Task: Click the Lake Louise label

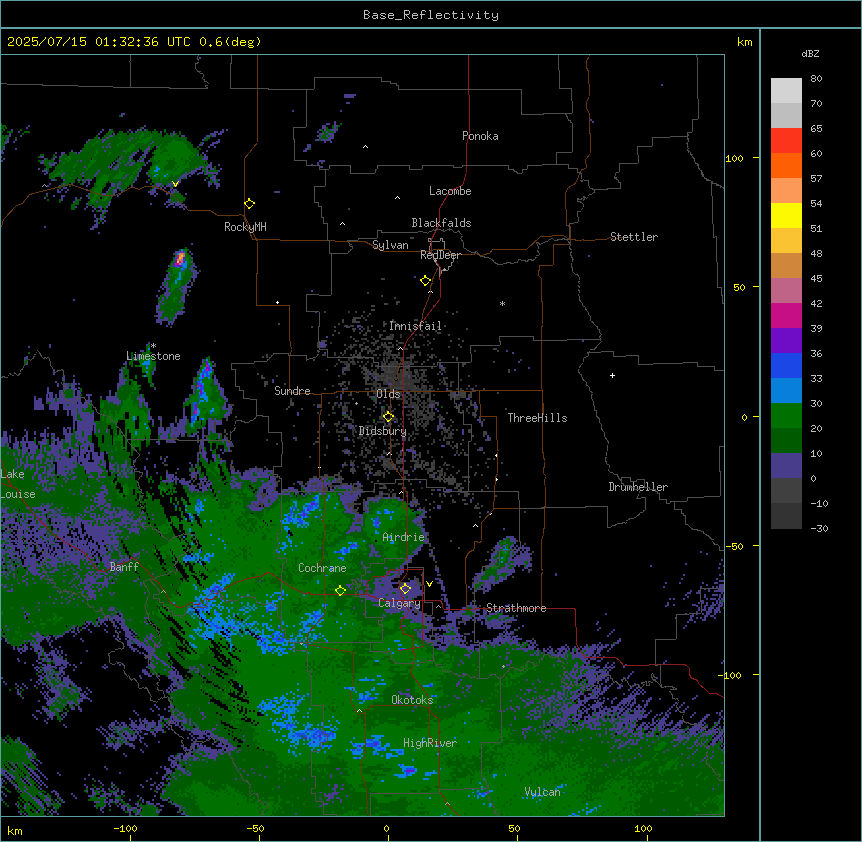Action: click(x=18, y=484)
